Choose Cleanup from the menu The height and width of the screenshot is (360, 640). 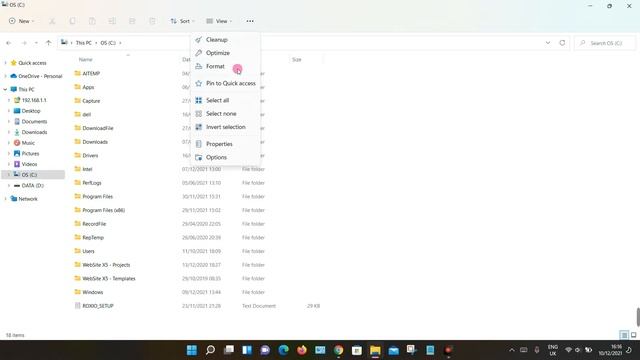(225, 40)
